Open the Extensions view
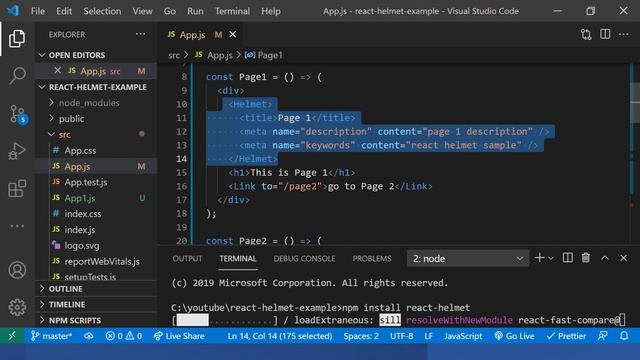Image resolution: width=640 pixels, height=360 pixels. pos(17,189)
